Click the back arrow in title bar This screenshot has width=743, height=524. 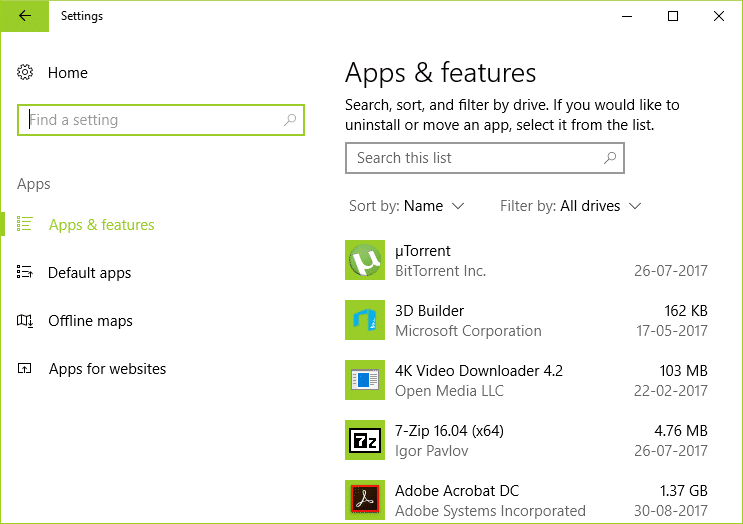pyautogui.click(x=24, y=16)
